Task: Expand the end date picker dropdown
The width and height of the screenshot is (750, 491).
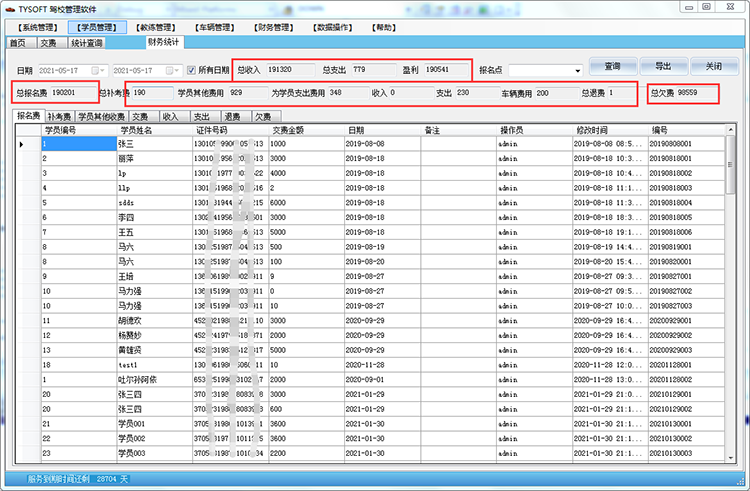Action: 173,71
